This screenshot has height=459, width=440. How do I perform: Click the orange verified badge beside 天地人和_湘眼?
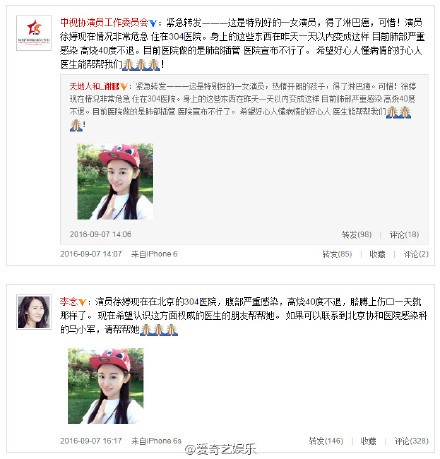(x=124, y=87)
